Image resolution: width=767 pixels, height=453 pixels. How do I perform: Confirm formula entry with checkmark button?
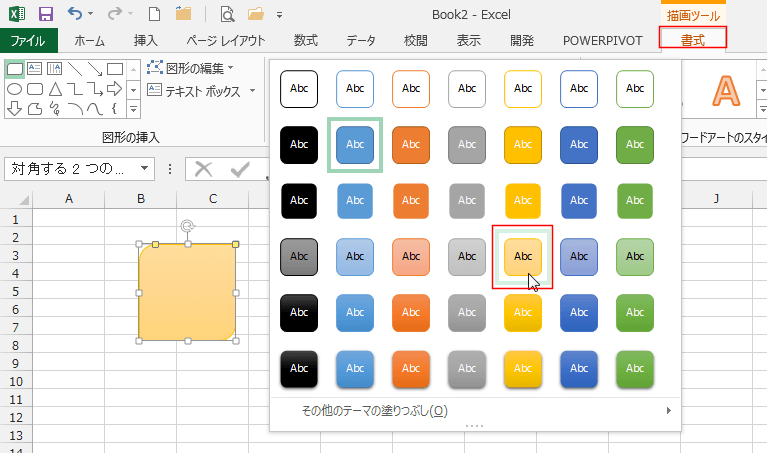(240, 169)
